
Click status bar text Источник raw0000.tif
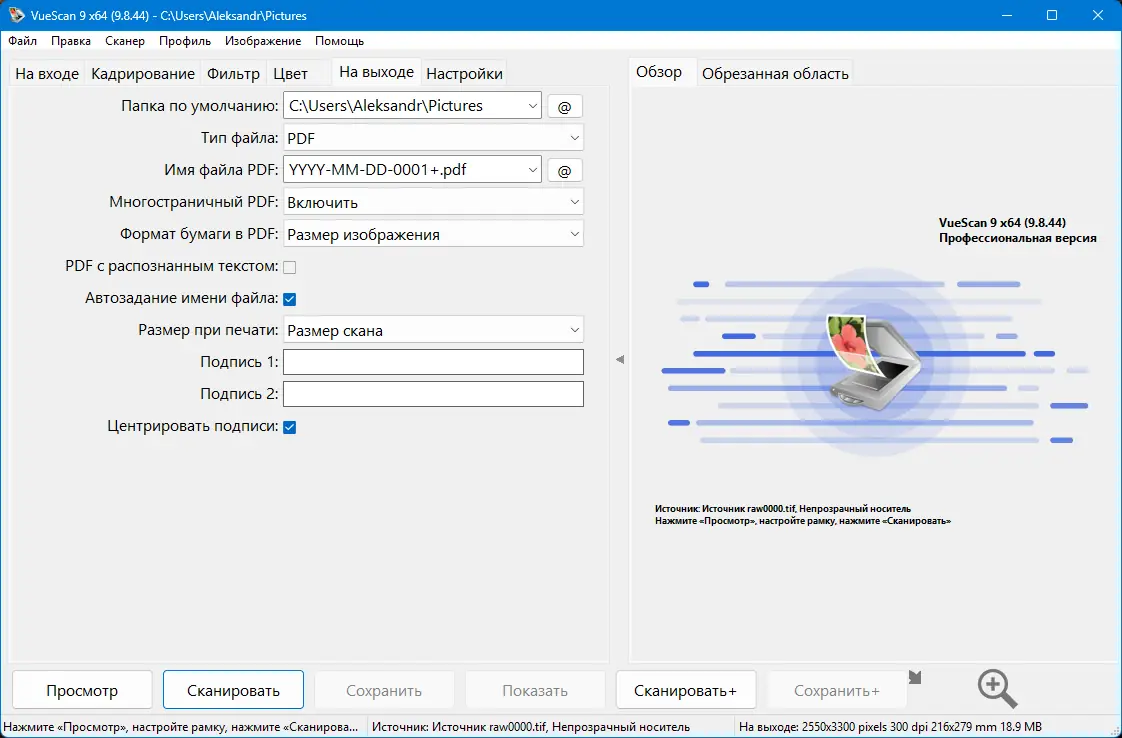(531, 727)
